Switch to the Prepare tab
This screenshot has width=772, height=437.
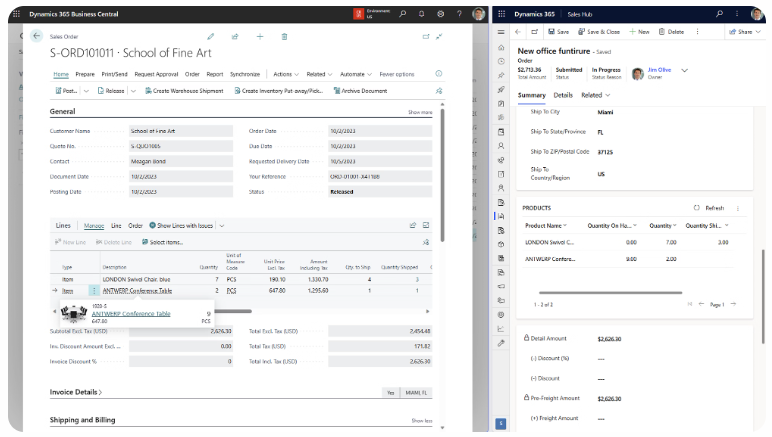point(85,74)
